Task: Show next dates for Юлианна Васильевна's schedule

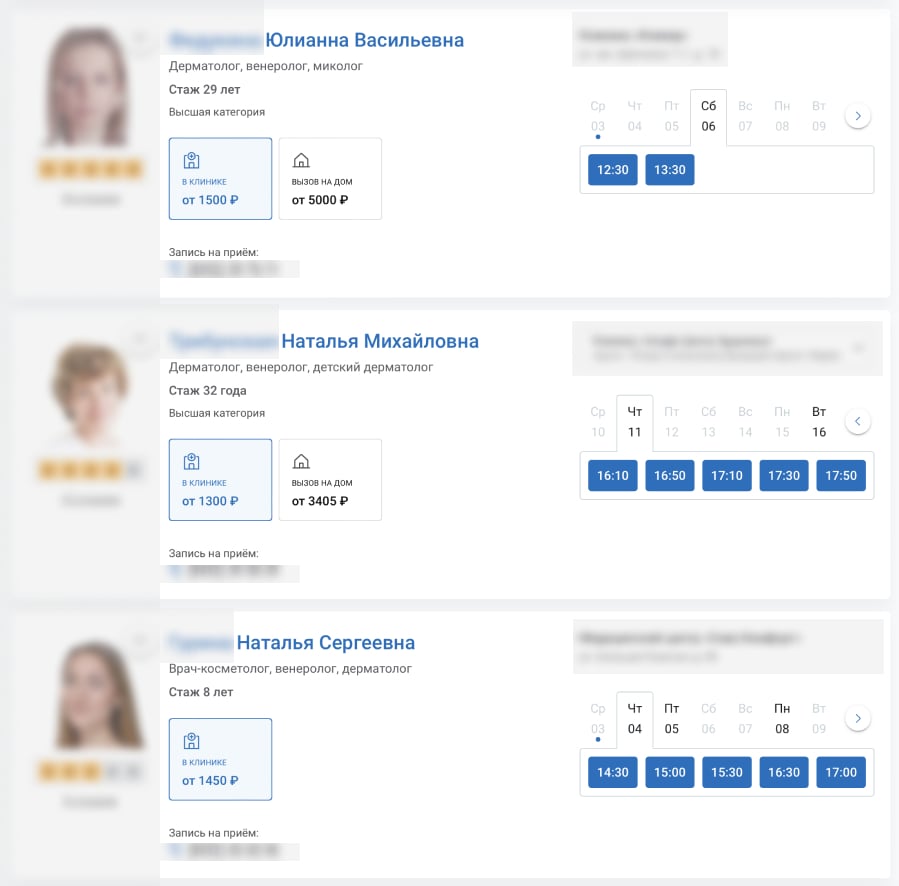Action: point(858,116)
